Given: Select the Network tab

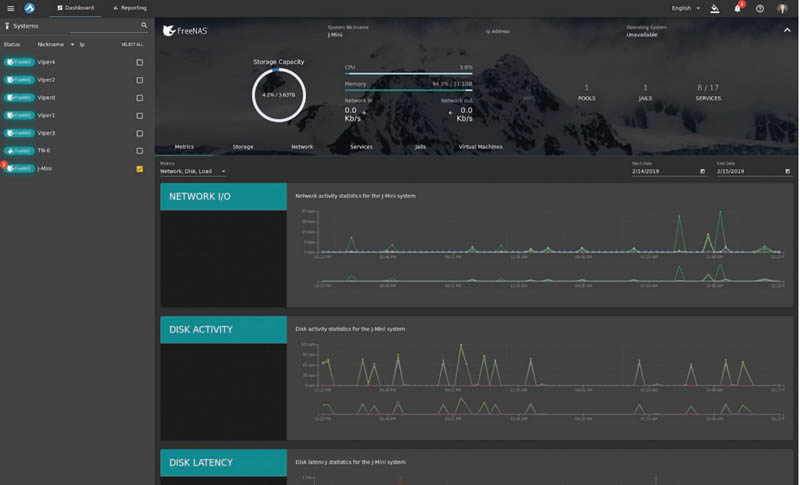Looking at the screenshot, I should 302,147.
